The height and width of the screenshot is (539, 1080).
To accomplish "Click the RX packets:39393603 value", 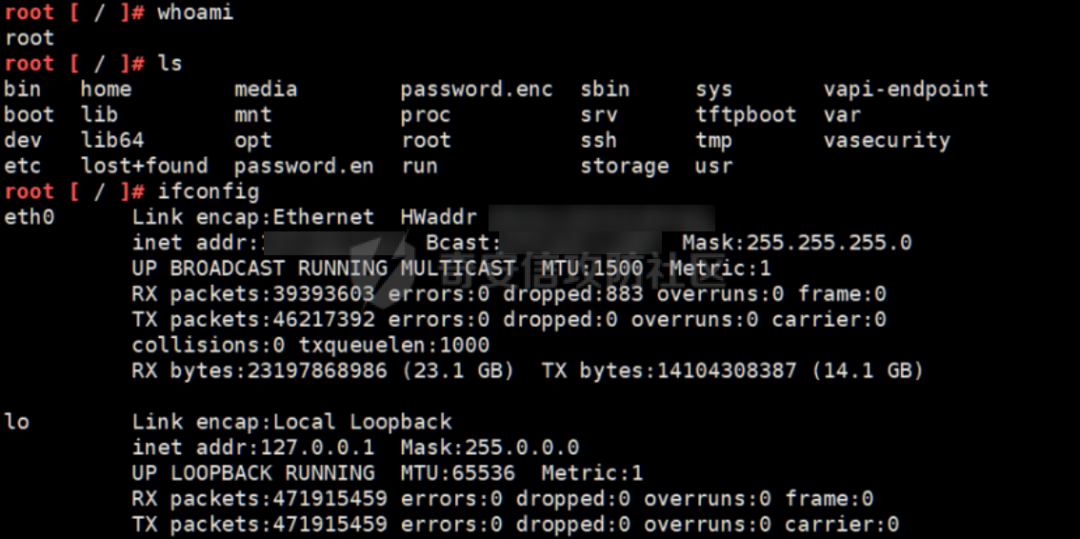I will 253,294.
